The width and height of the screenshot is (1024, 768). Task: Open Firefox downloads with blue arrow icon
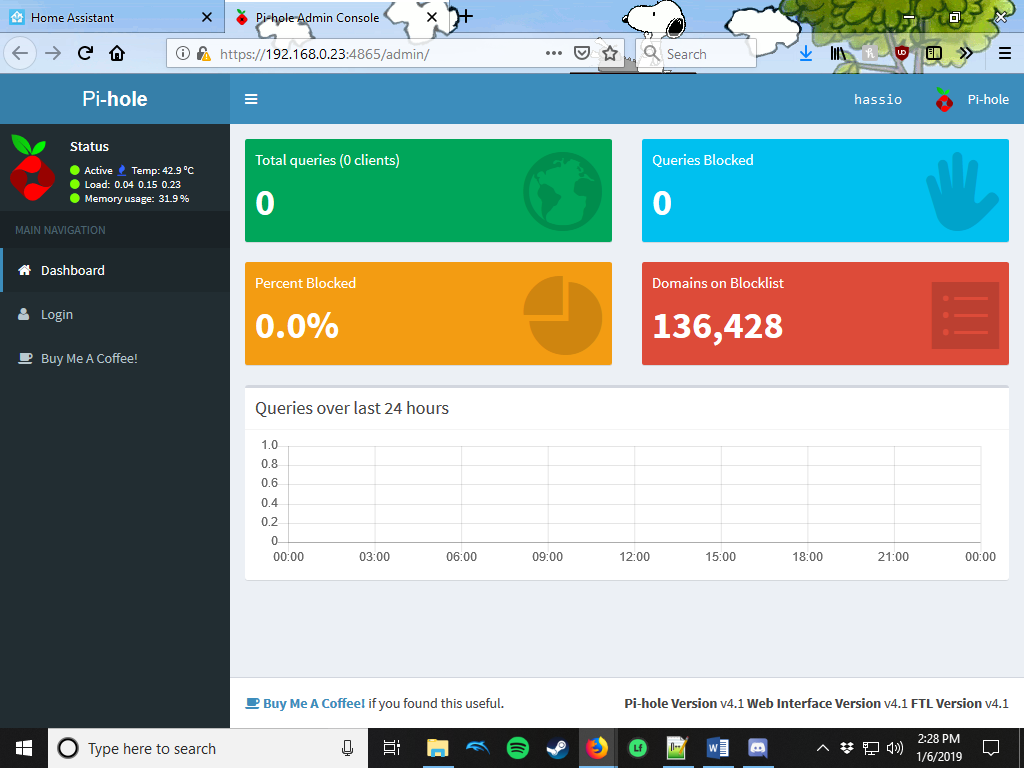click(806, 53)
